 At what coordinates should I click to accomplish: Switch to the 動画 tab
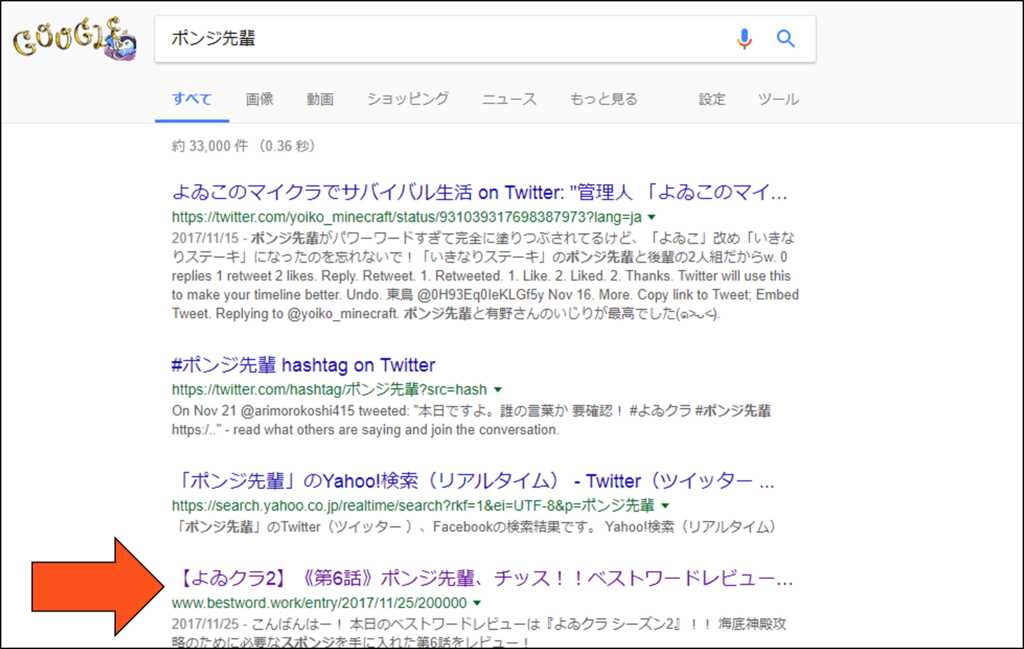click(320, 99)
